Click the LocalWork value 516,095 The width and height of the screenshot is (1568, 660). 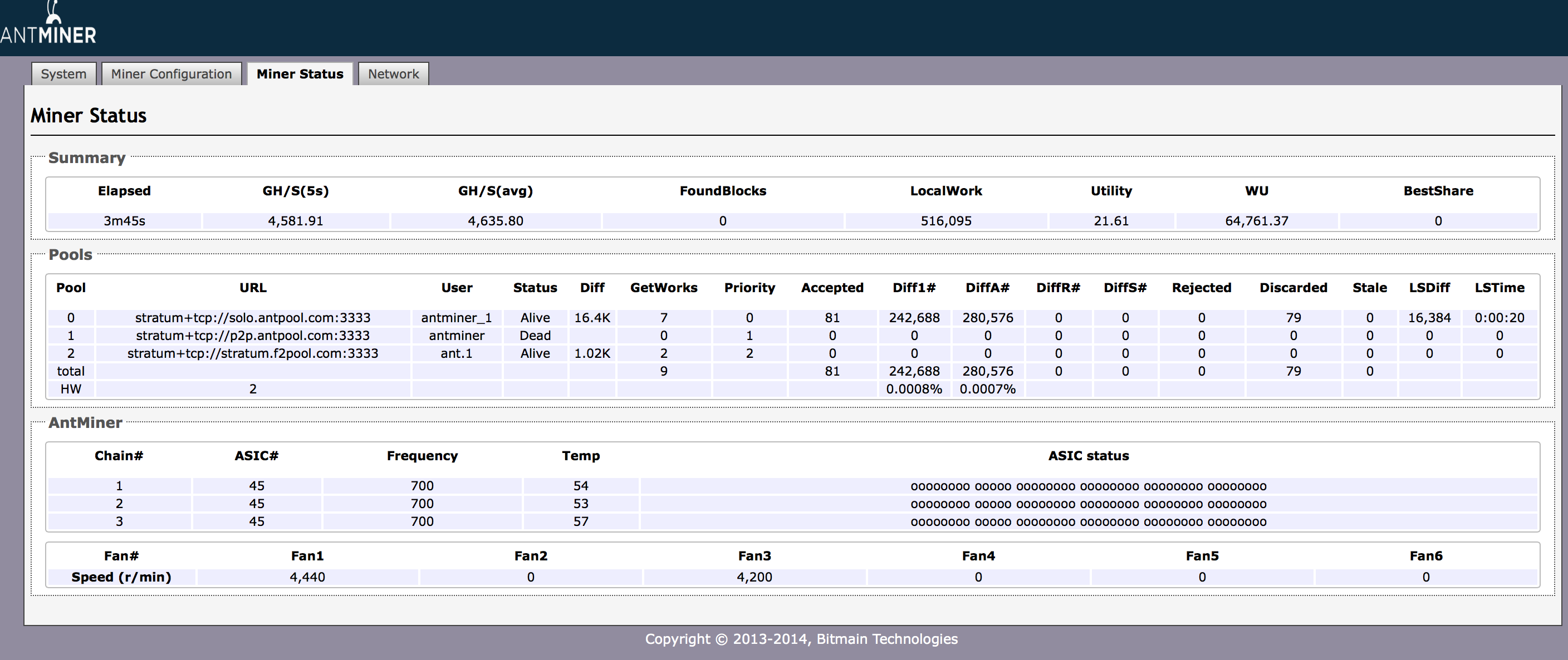pos(946,221)
